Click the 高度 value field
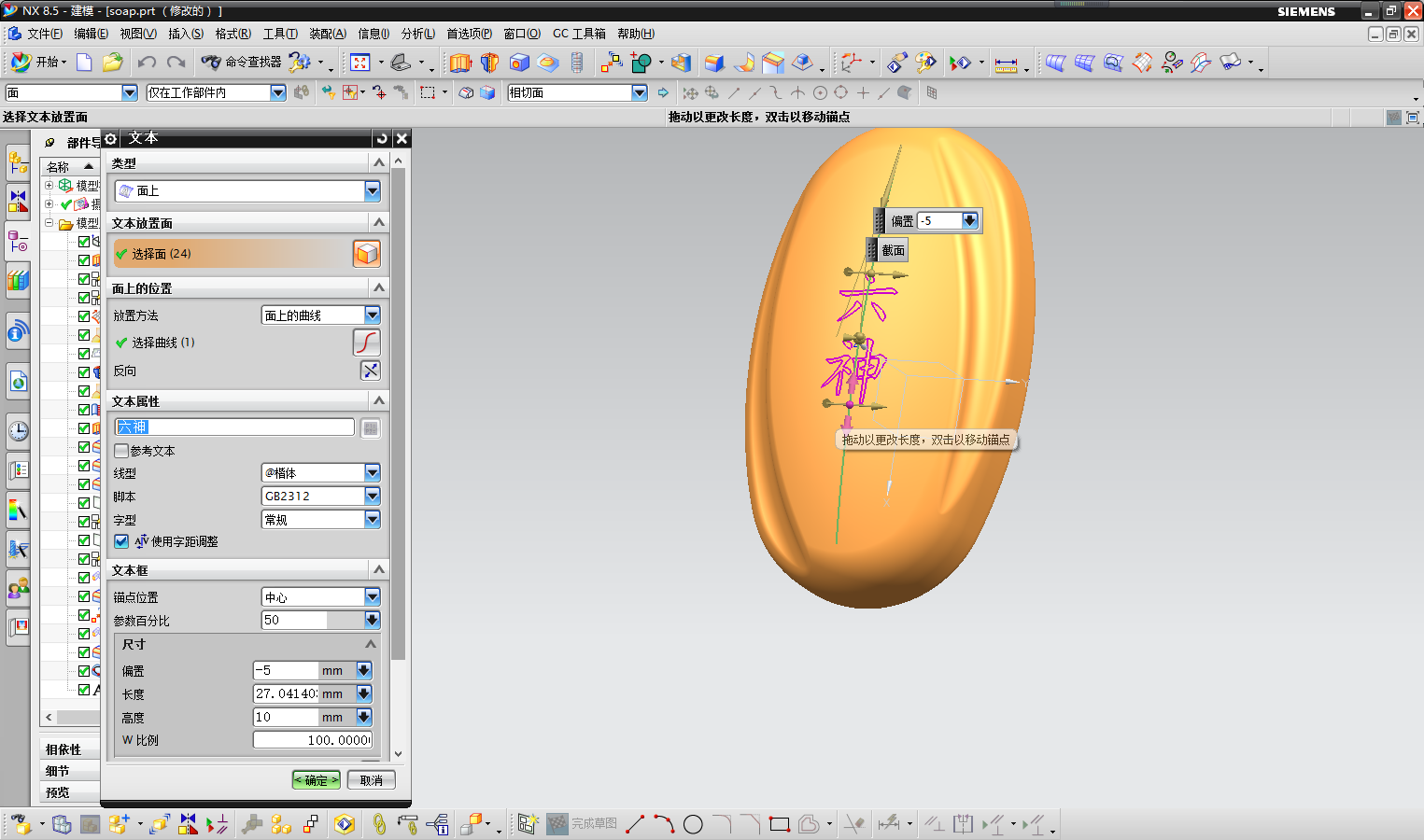Viewport: 1424px width, 840px height. point(286,717)
